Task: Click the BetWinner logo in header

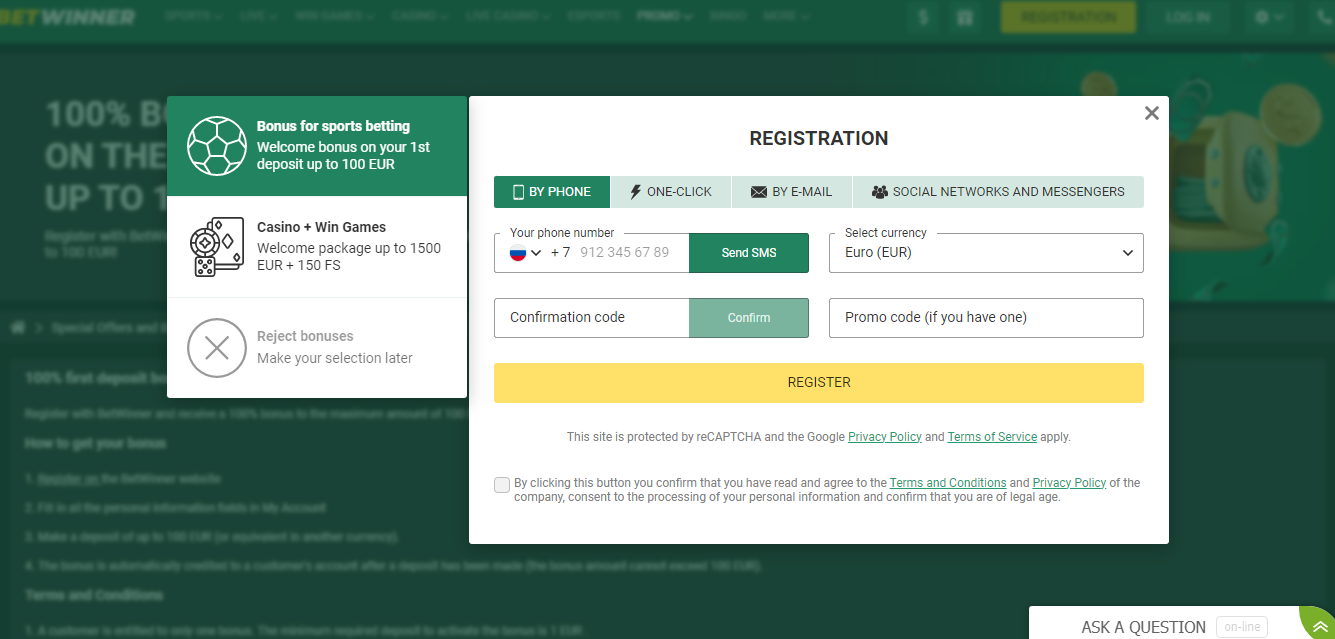Action: tap(68, 17)
